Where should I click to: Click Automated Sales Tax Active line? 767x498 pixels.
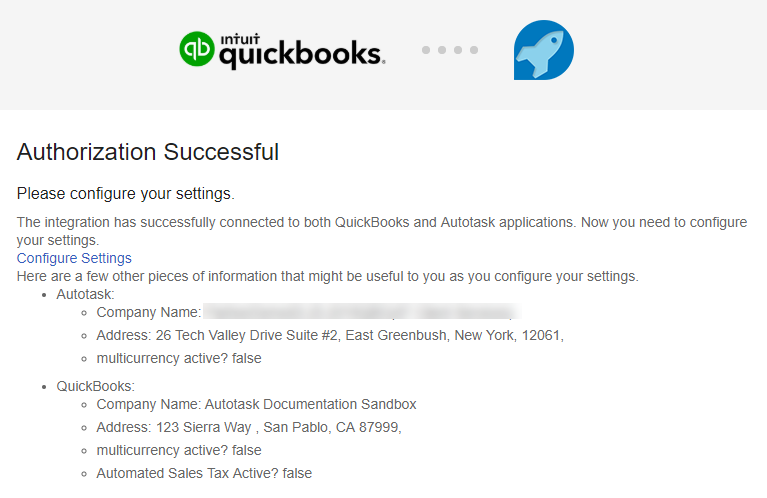point(204,473)
